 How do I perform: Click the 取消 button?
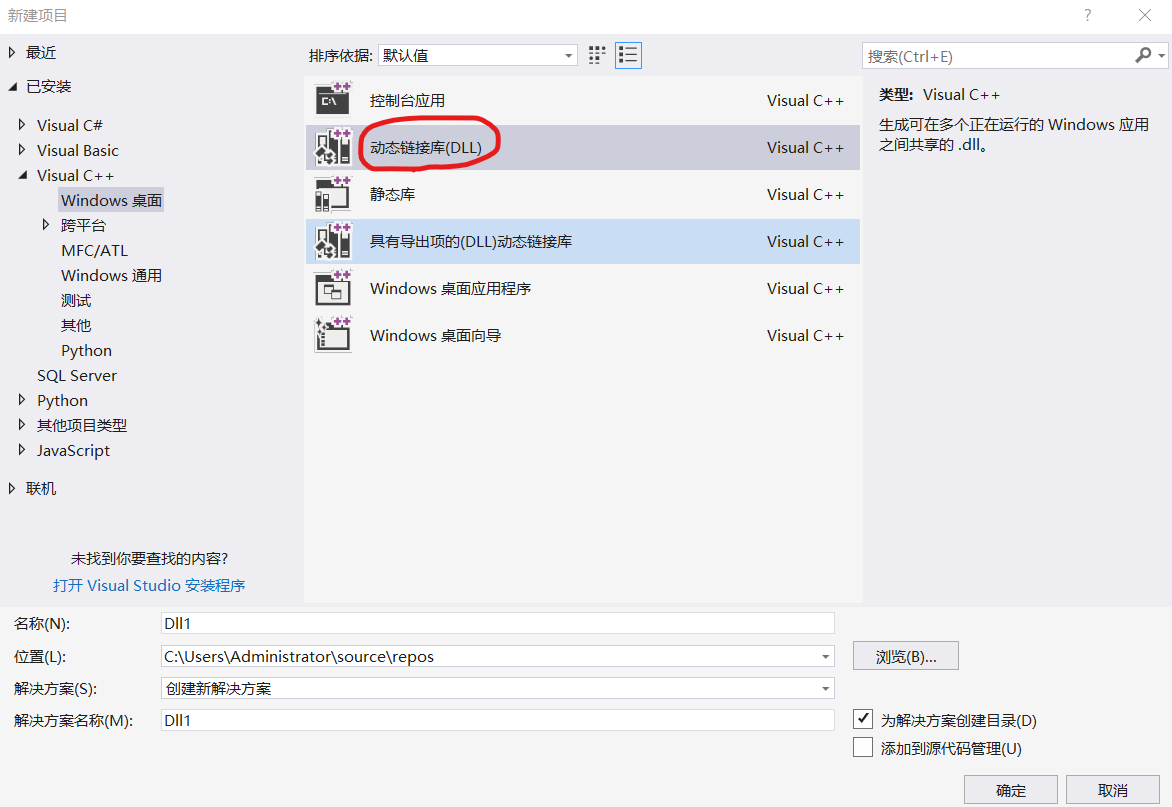(1113, 790)
